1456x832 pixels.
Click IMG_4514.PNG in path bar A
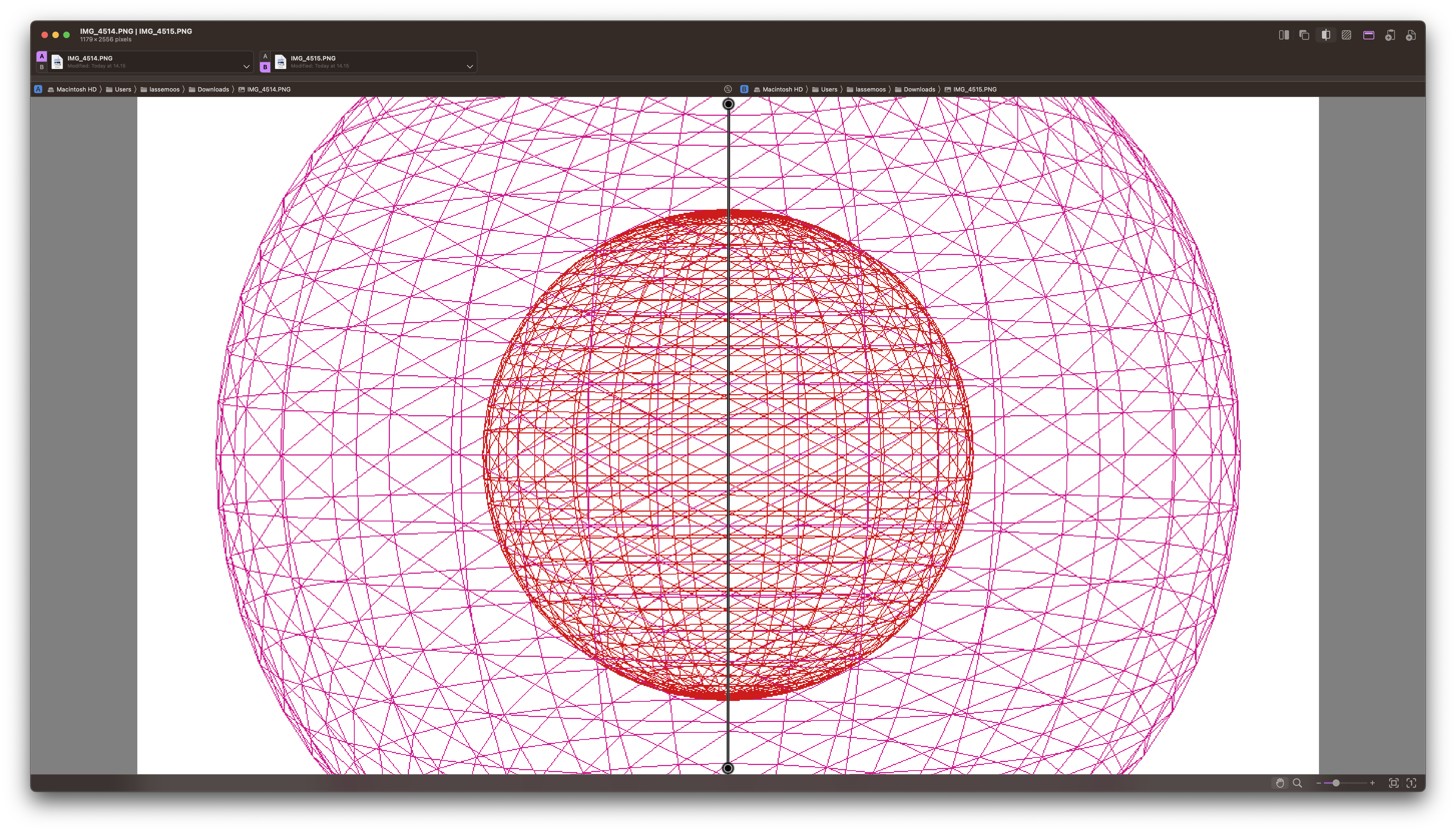pyautogui.click(x=264, y=89)
